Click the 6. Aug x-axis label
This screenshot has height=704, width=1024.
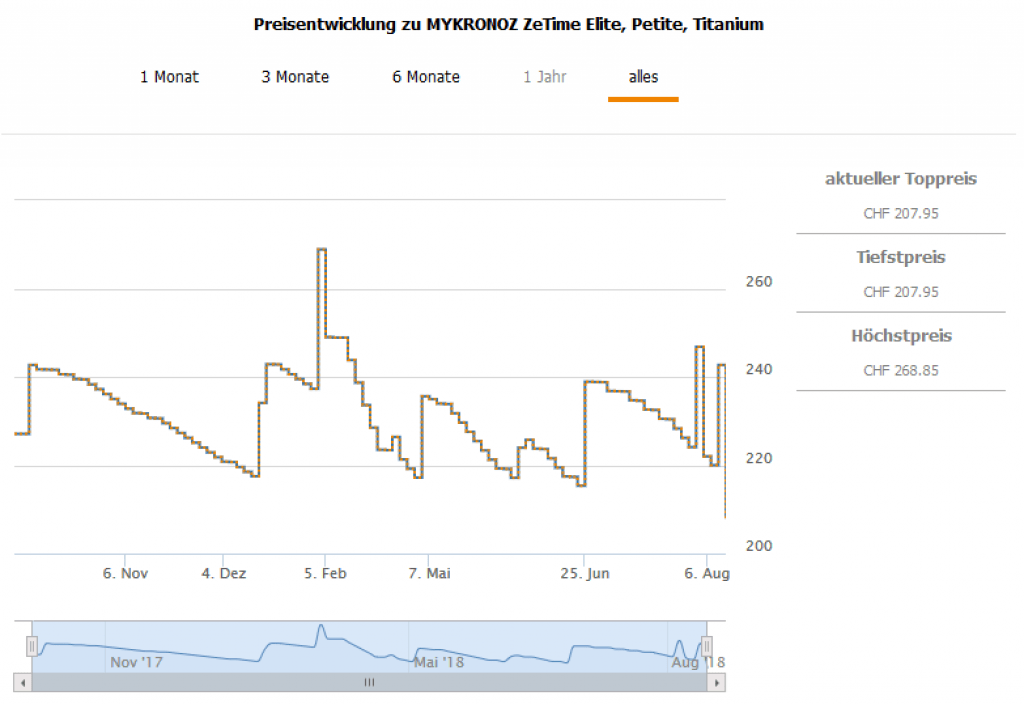click(x=707, y=573)
